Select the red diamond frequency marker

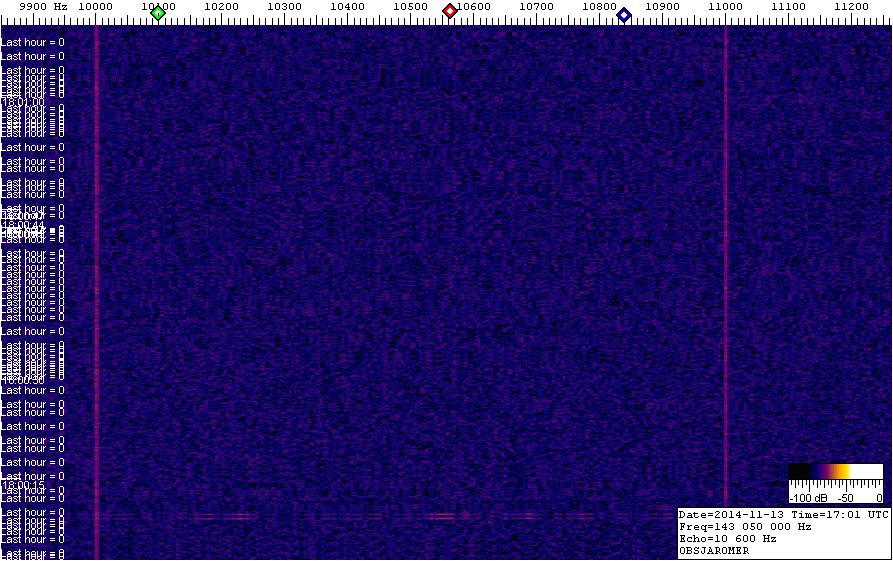tap(450, 11)
